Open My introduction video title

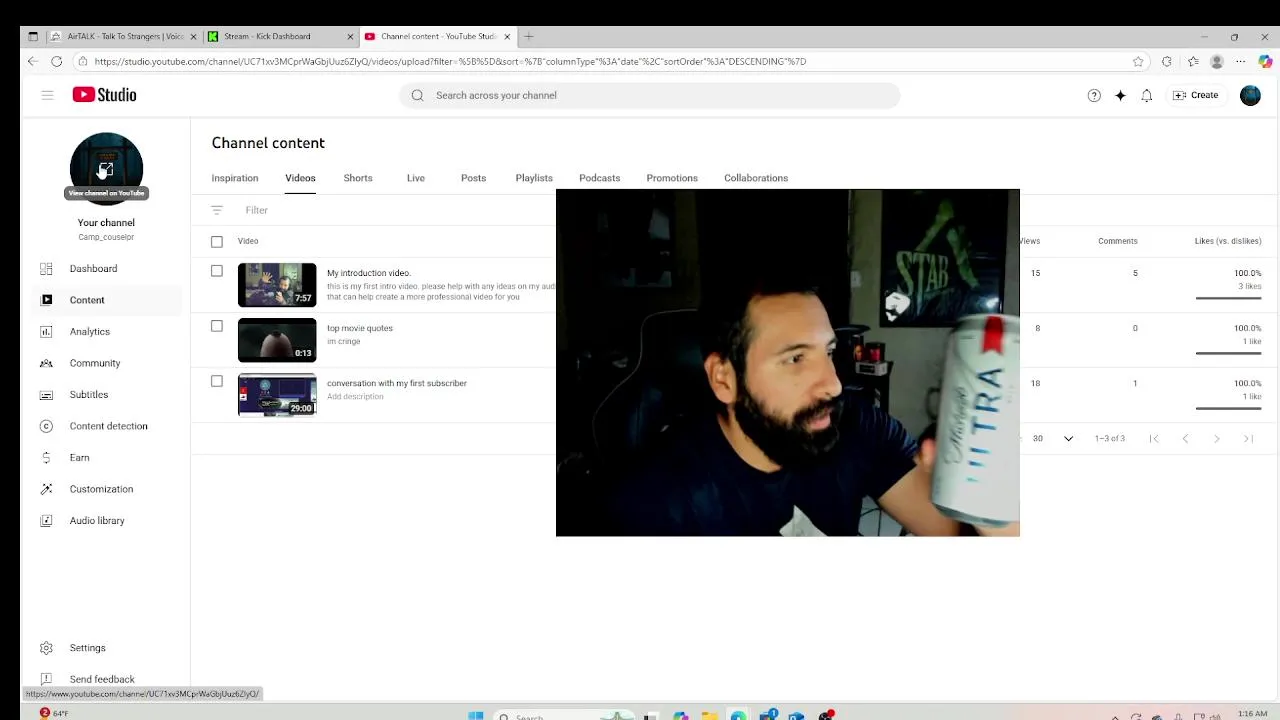pos(369,273)
